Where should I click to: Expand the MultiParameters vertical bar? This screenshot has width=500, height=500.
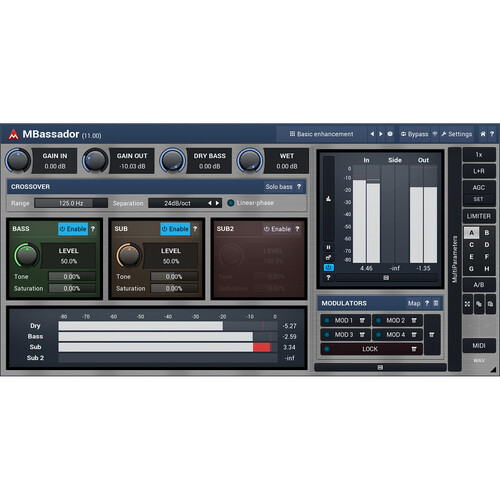455,259
